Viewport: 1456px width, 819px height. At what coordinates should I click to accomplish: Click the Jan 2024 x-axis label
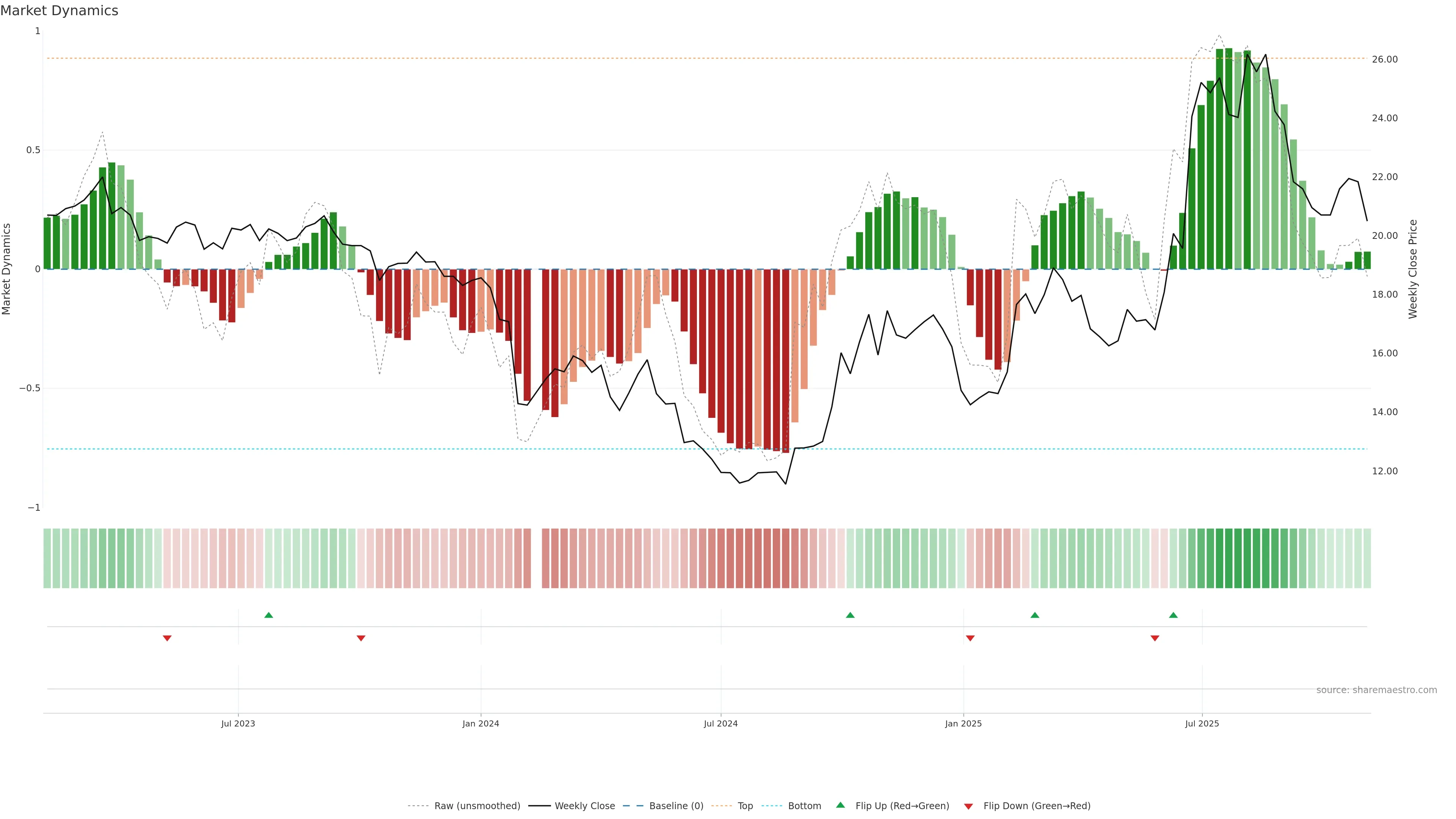pos(480,723)
